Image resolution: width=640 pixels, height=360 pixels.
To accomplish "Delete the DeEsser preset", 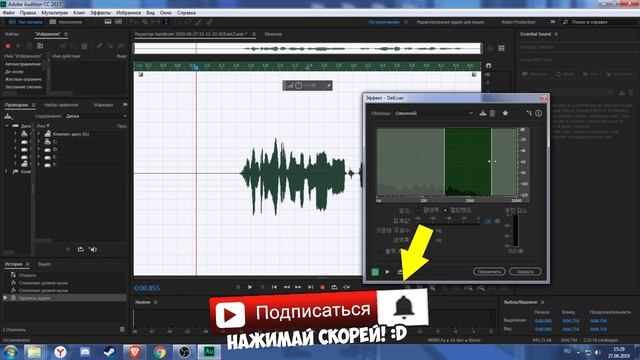I will (492, 113).
